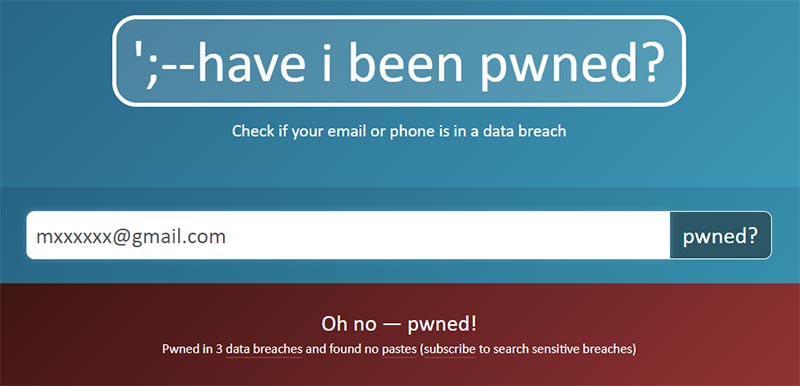Click the 'pwned?' search button
The height and width of the screenshot is (386, 800).
(720, 235)
